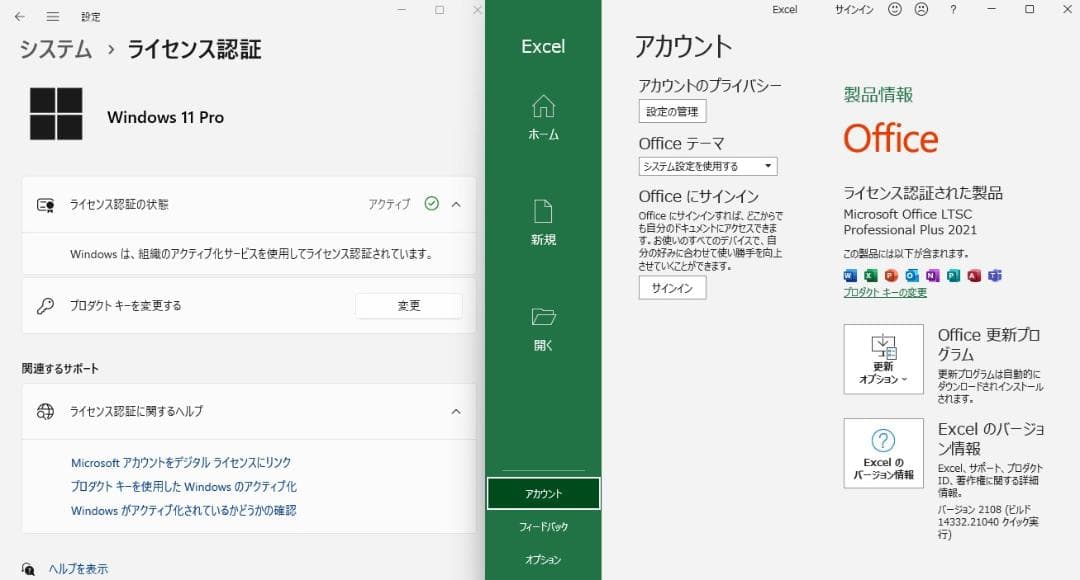Click the back arrow in Settings window
The height and width of the screenshot is (580, 1080).
click(x=19, y=17)
